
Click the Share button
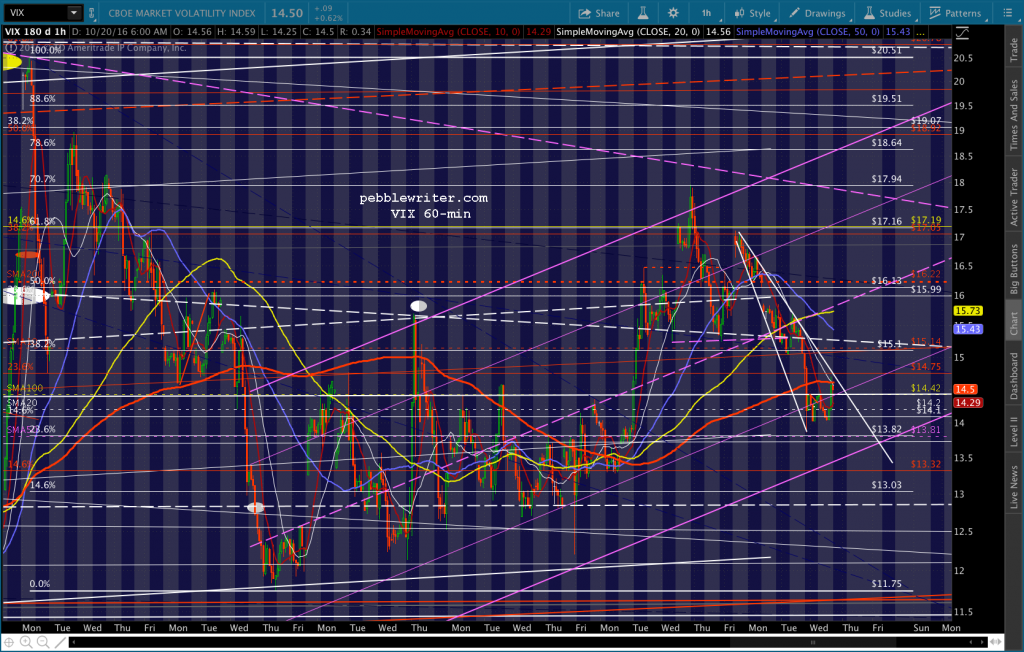tap(599, 13)
